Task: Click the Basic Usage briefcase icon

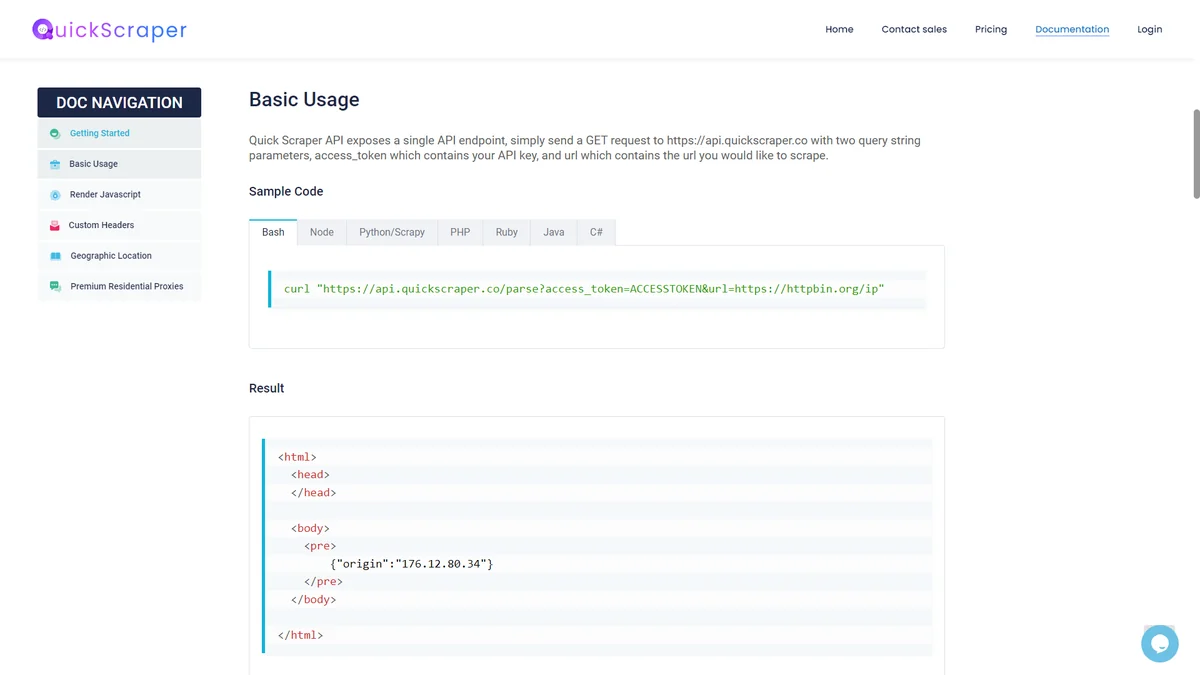Action: pos(55,164)
